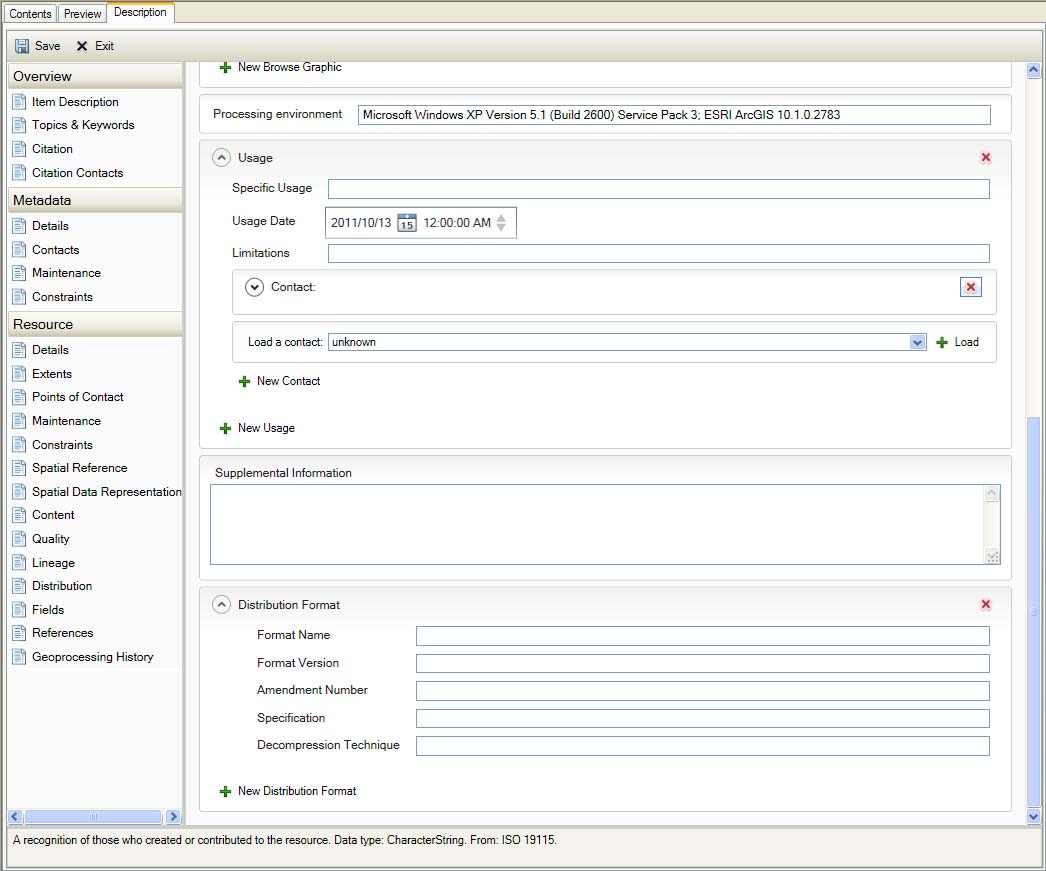The image size is (1046, 871).
Task: Increase the usage time with the stepper
Action: click(503, 218)
